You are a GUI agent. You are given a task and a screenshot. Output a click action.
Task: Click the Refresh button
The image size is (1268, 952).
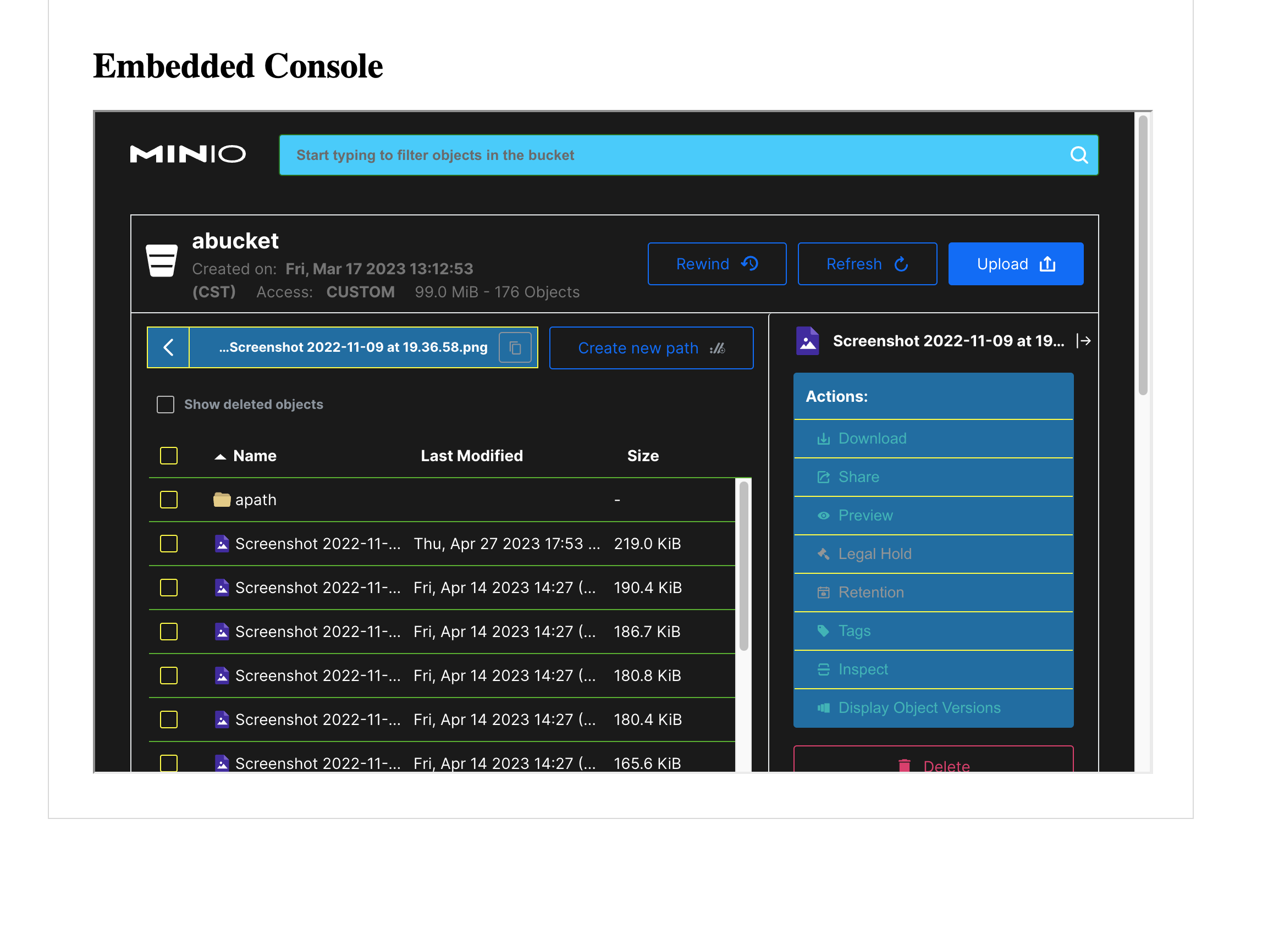867,264
